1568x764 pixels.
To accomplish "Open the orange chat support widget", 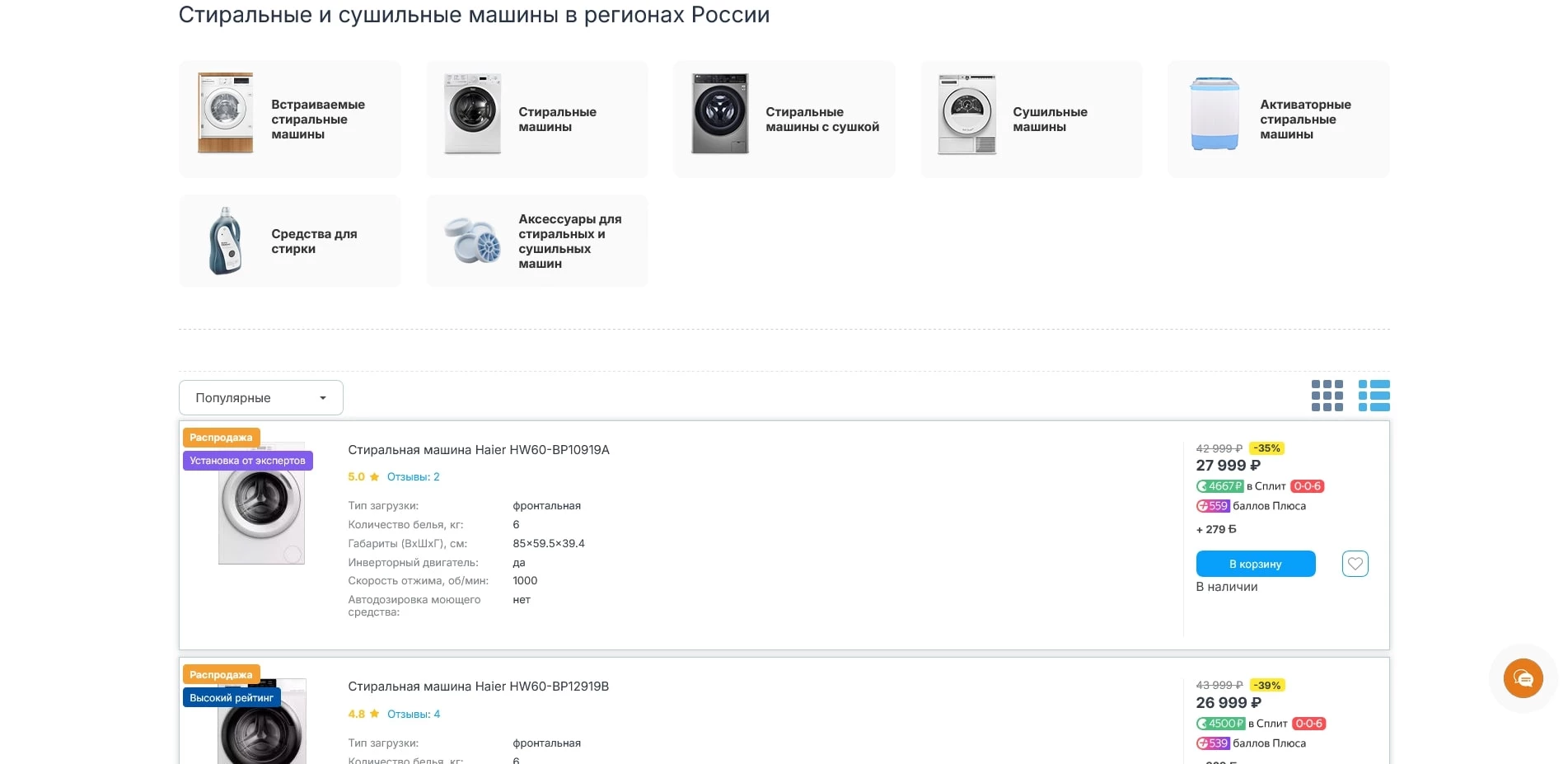I will (x=1523, y=678).
